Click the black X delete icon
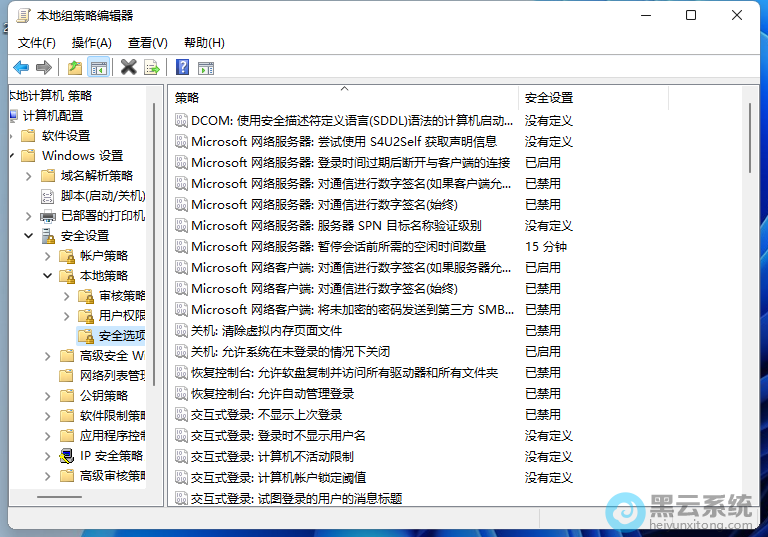This screenshot has width=768, height=537. point(128,67)
